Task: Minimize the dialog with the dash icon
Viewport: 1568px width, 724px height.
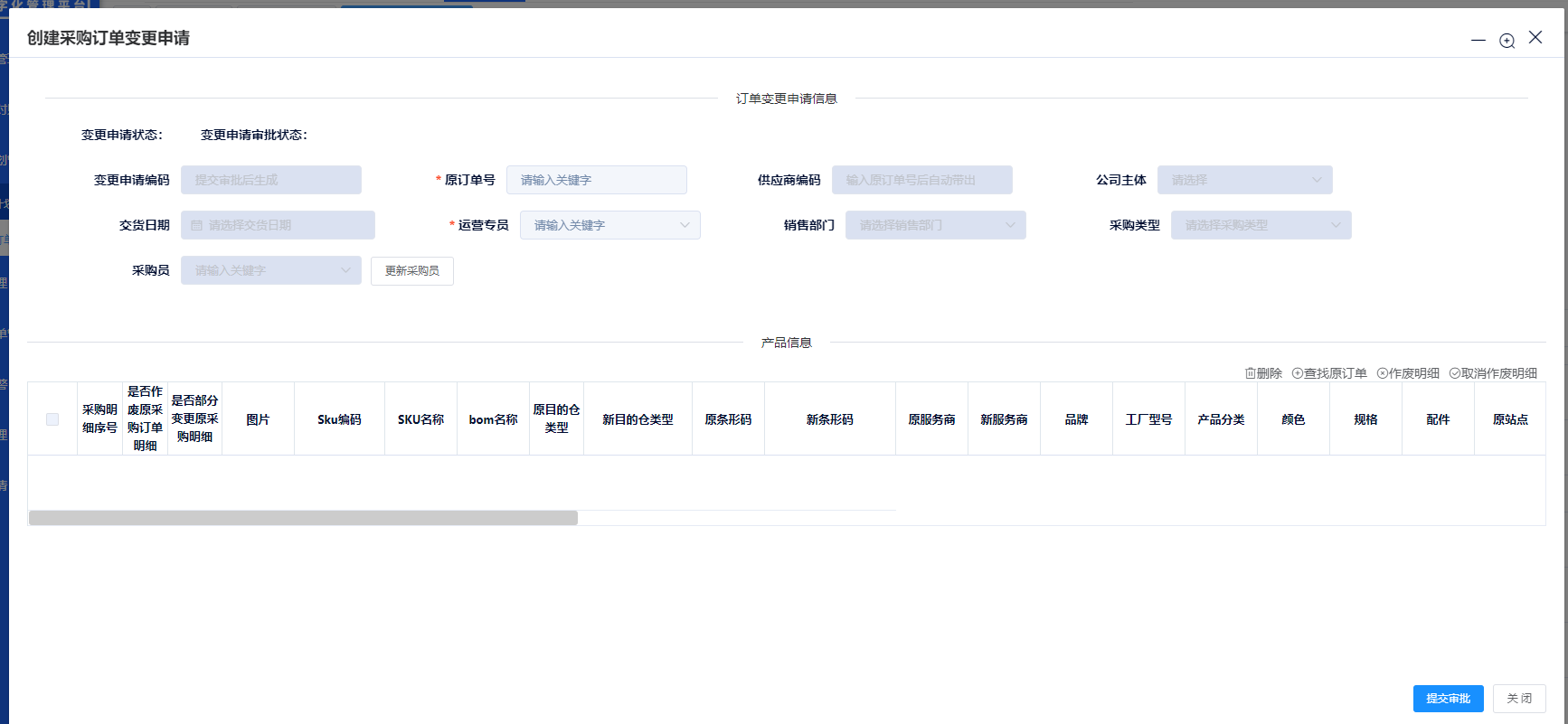Action: [1478, 41]
